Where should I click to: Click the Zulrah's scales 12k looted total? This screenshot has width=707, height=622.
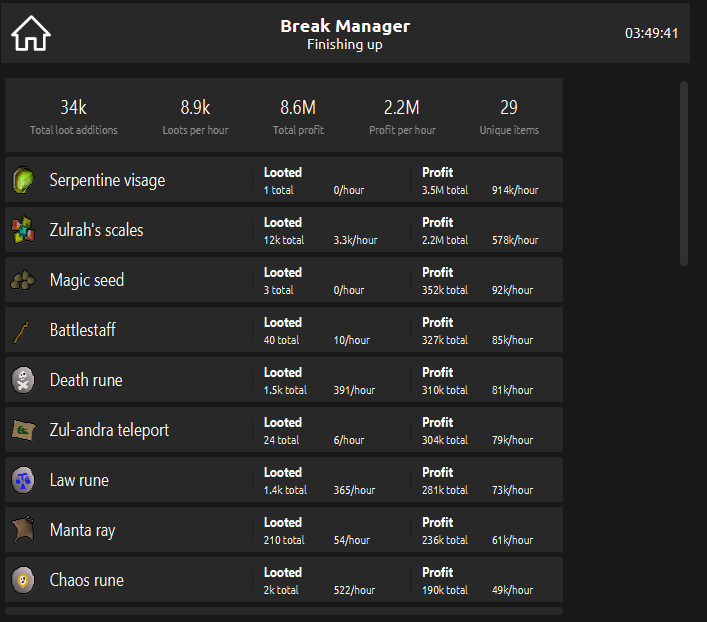pyautogui.click(x=284, y=240)
